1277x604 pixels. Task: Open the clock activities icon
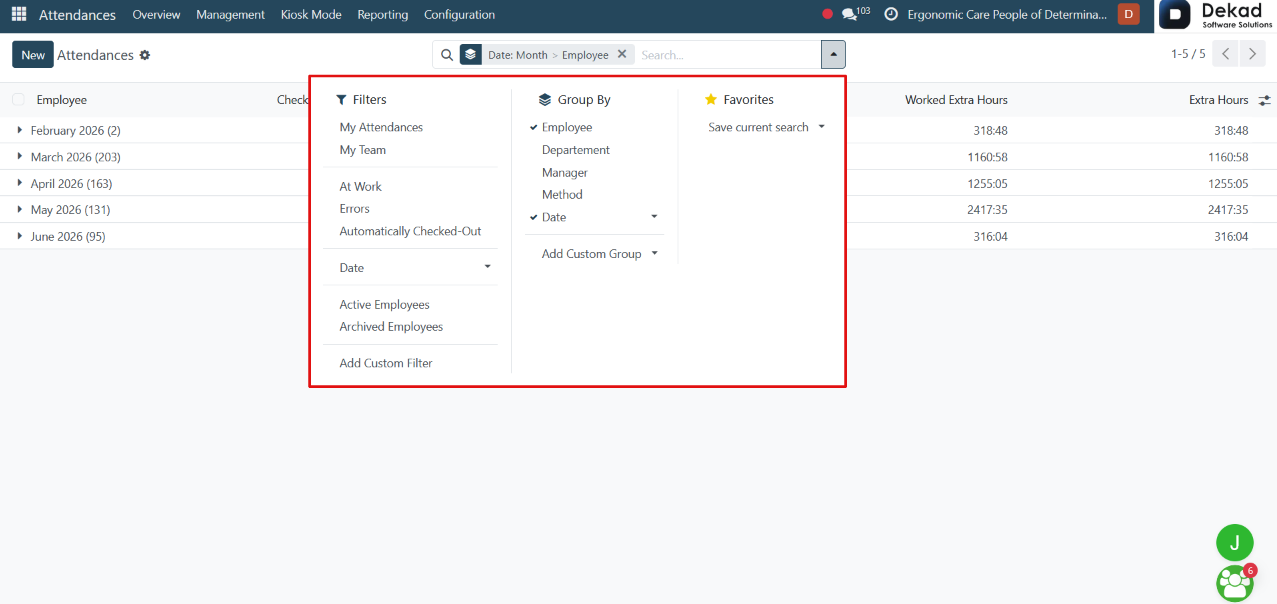891,14
